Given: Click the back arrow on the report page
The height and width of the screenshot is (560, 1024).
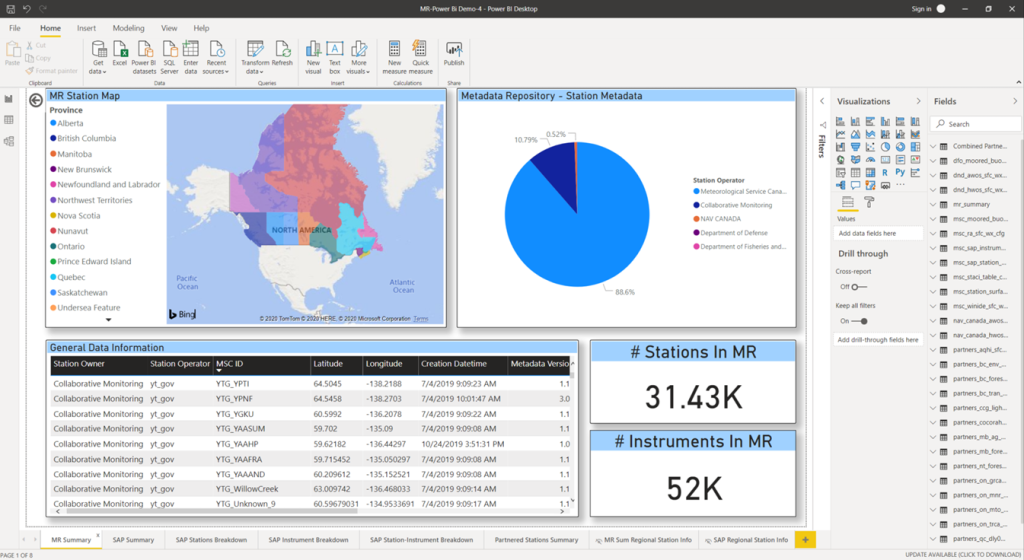Looking at the screenshot, I should coord(36,100).
